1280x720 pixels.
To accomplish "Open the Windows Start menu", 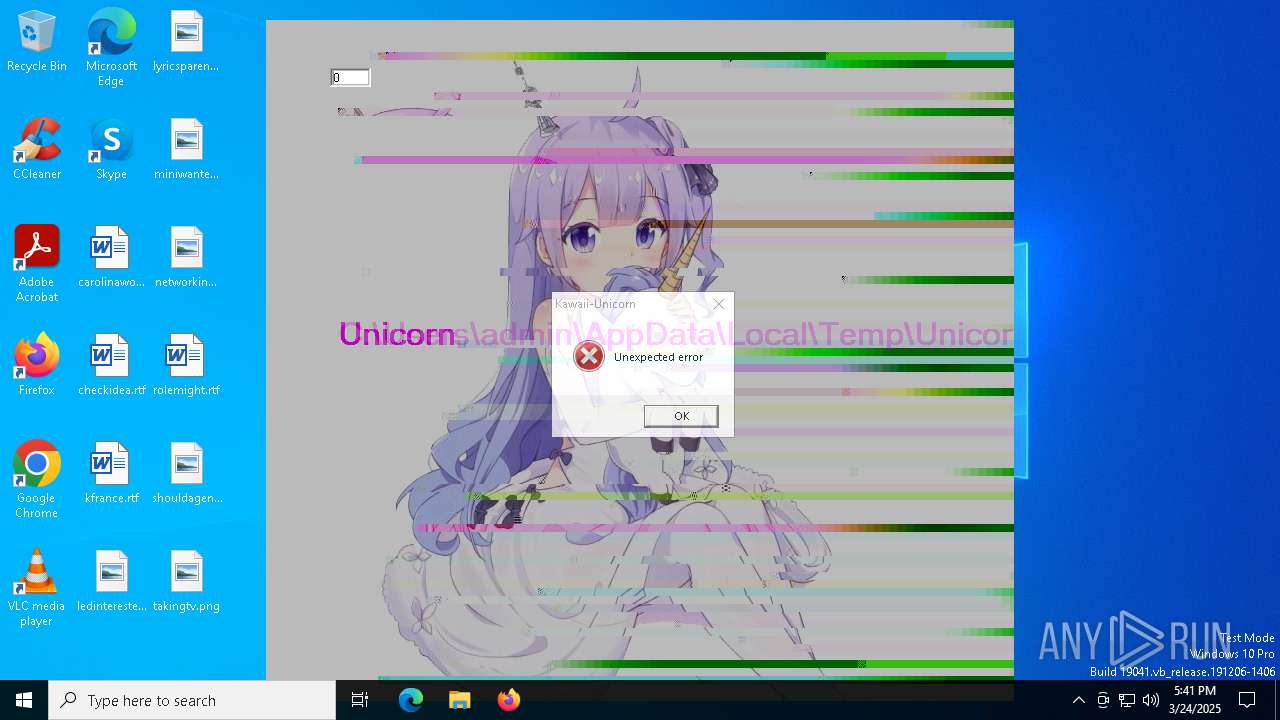I will coord(24,700).
